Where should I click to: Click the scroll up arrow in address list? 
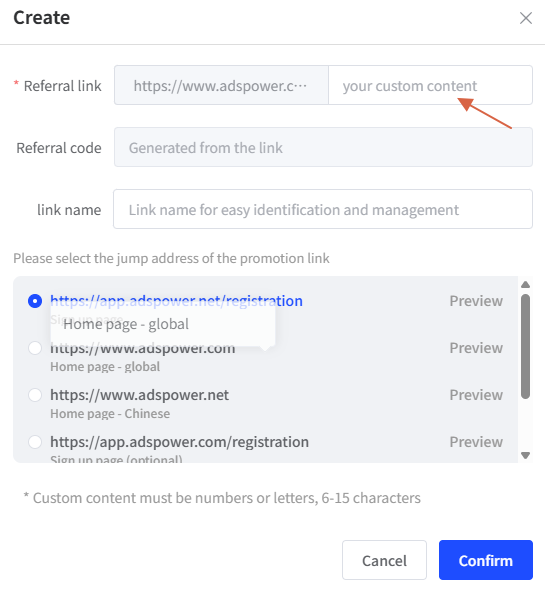525,284
